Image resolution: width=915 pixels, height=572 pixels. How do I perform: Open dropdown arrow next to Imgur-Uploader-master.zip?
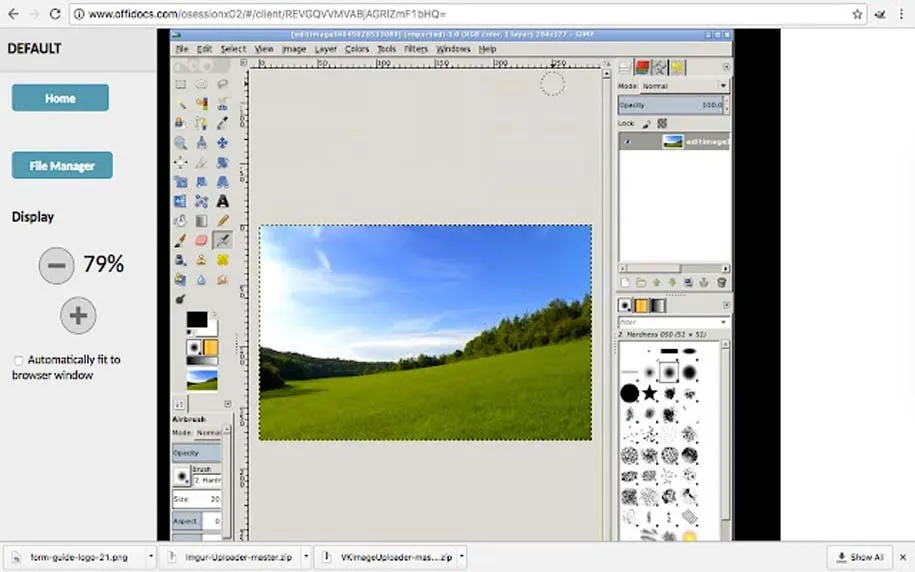click(x=306, y=557)
